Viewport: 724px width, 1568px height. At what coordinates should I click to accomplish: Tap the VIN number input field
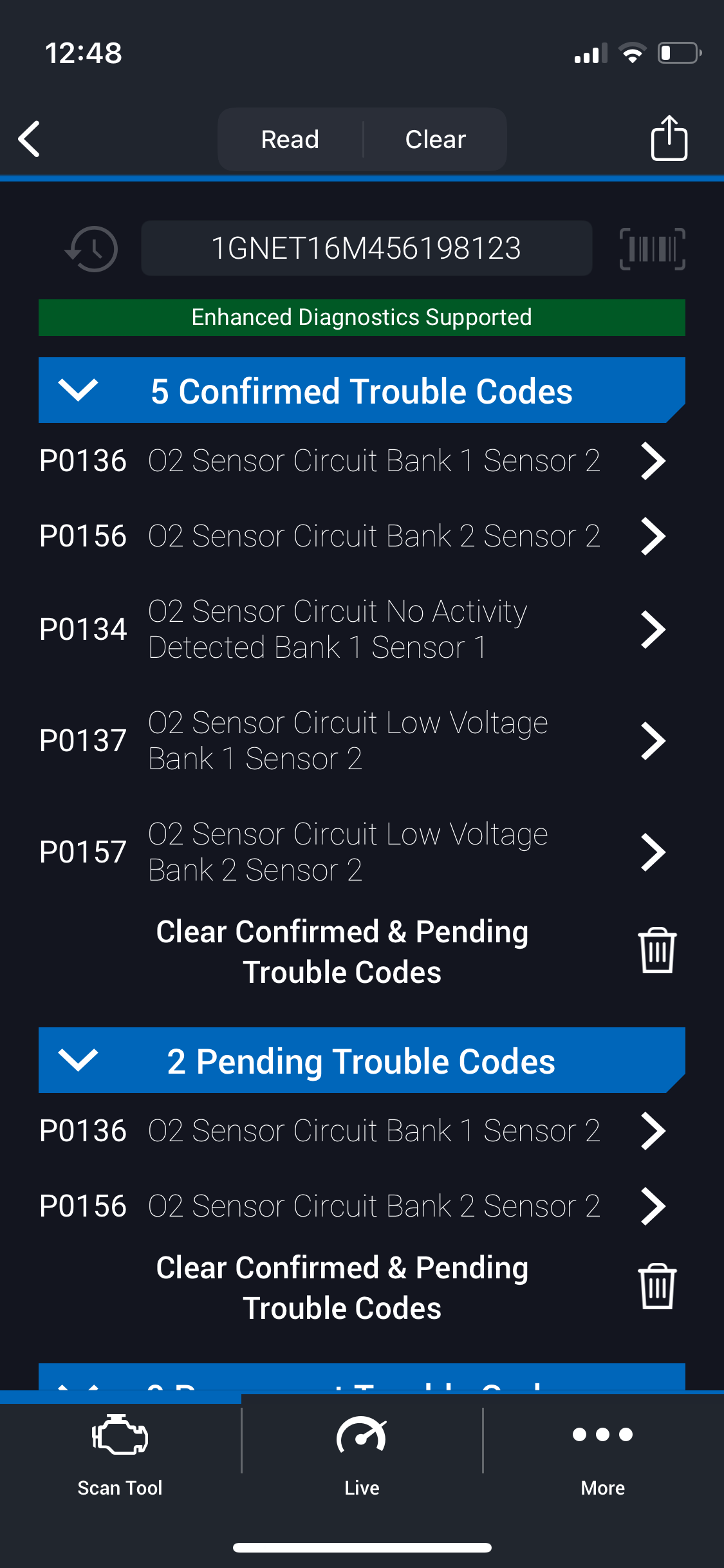pyautogui.click(x=366, y=248)
